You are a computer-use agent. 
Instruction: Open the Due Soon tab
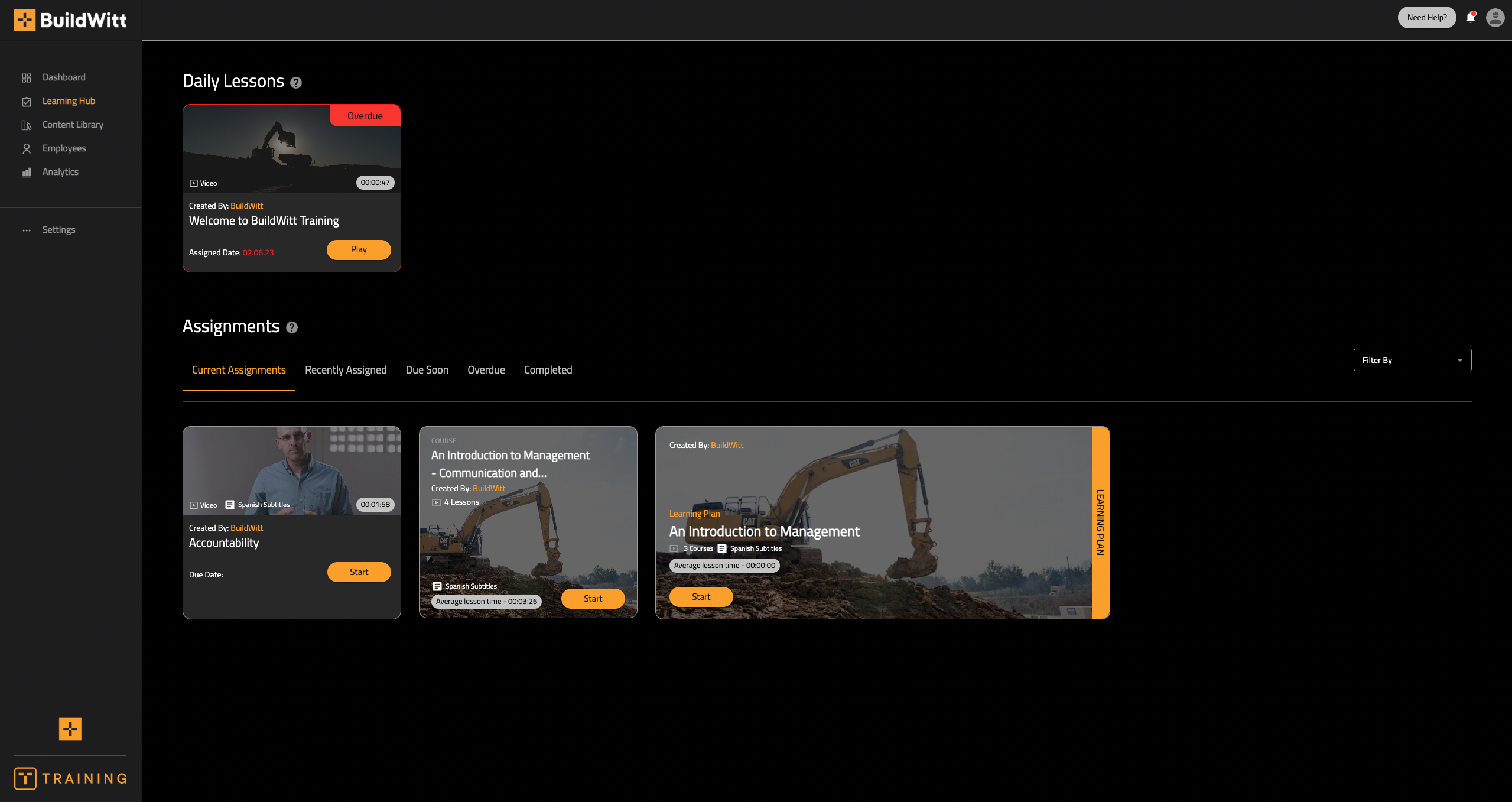pos(427,370)
